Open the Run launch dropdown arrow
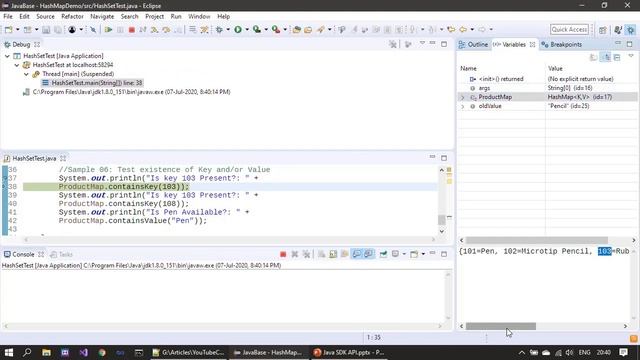640x360 pixels. 247,29
